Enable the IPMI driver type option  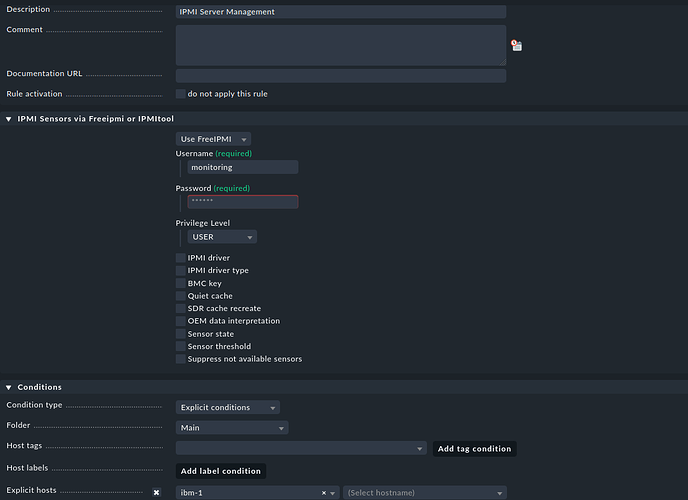[180, 271]
